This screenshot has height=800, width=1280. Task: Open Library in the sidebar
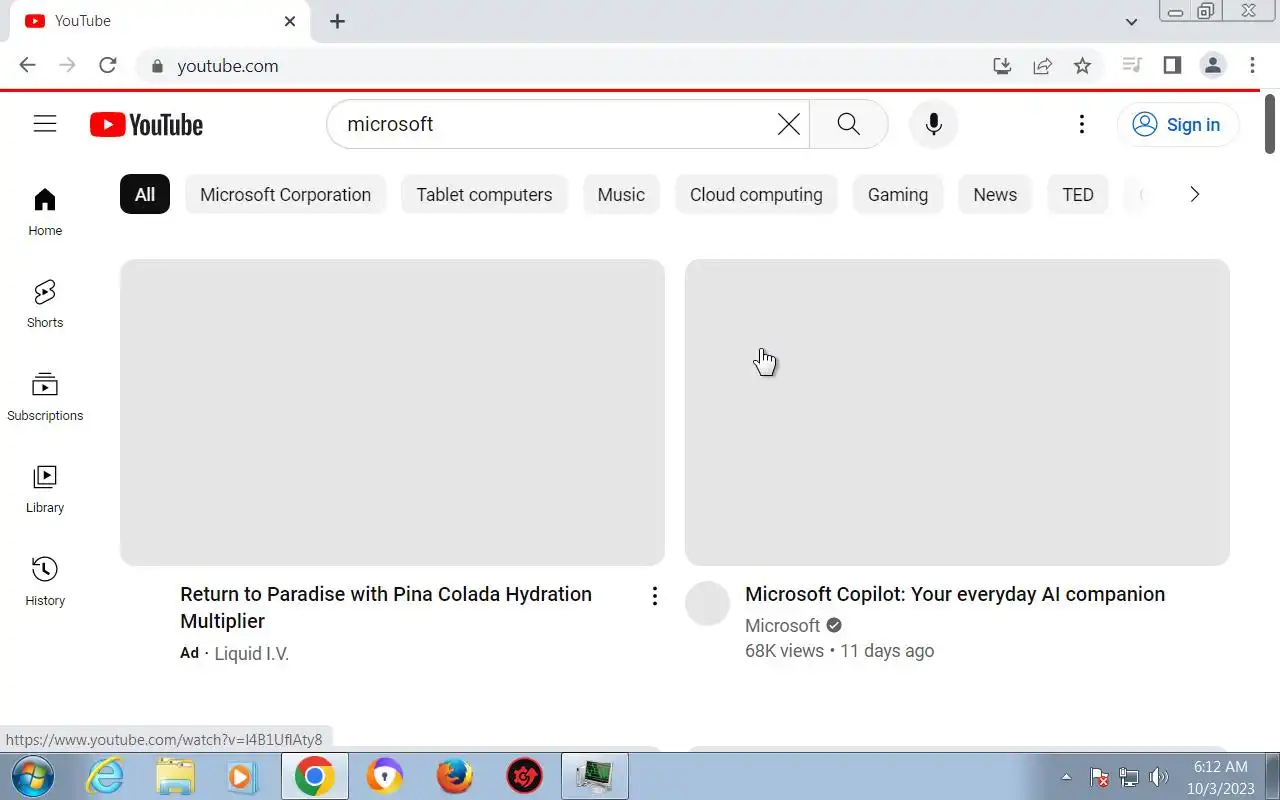(x=45, y=489)
